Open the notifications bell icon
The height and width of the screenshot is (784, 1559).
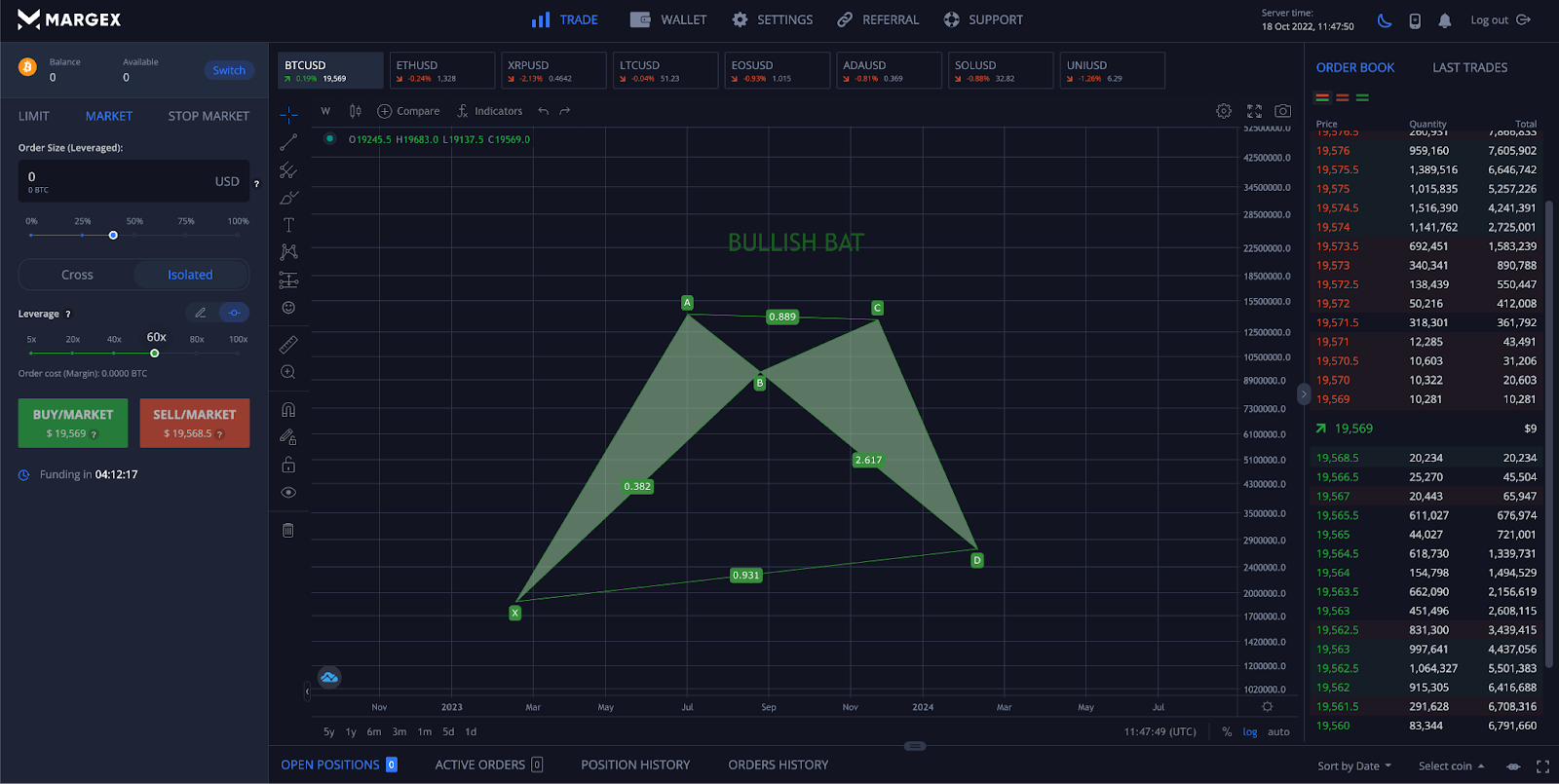pos(1445,20)
